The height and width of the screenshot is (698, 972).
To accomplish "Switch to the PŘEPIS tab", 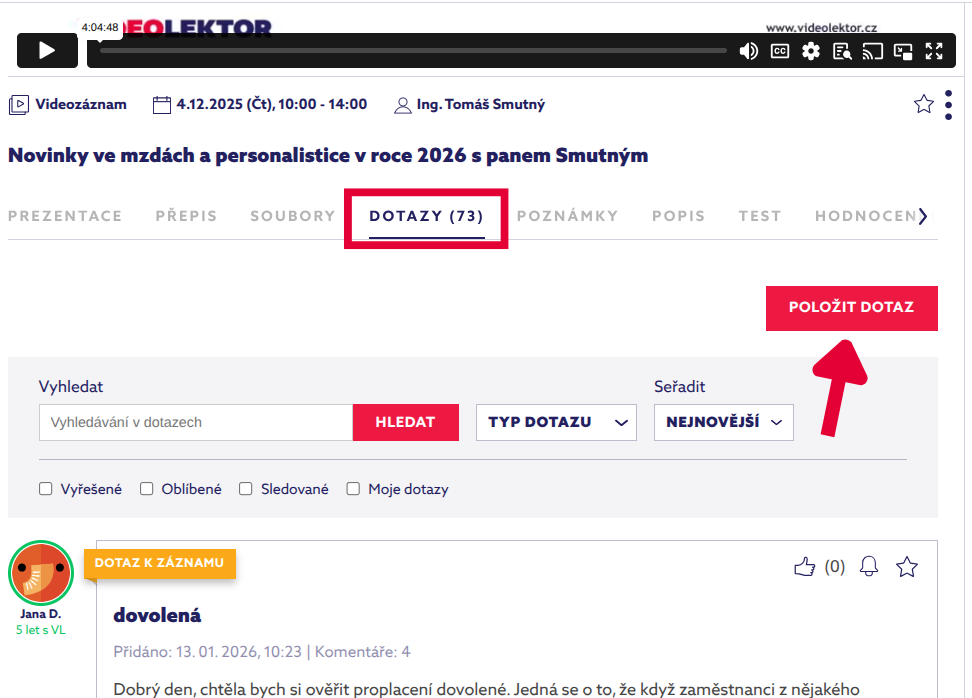I will (186, 215).
